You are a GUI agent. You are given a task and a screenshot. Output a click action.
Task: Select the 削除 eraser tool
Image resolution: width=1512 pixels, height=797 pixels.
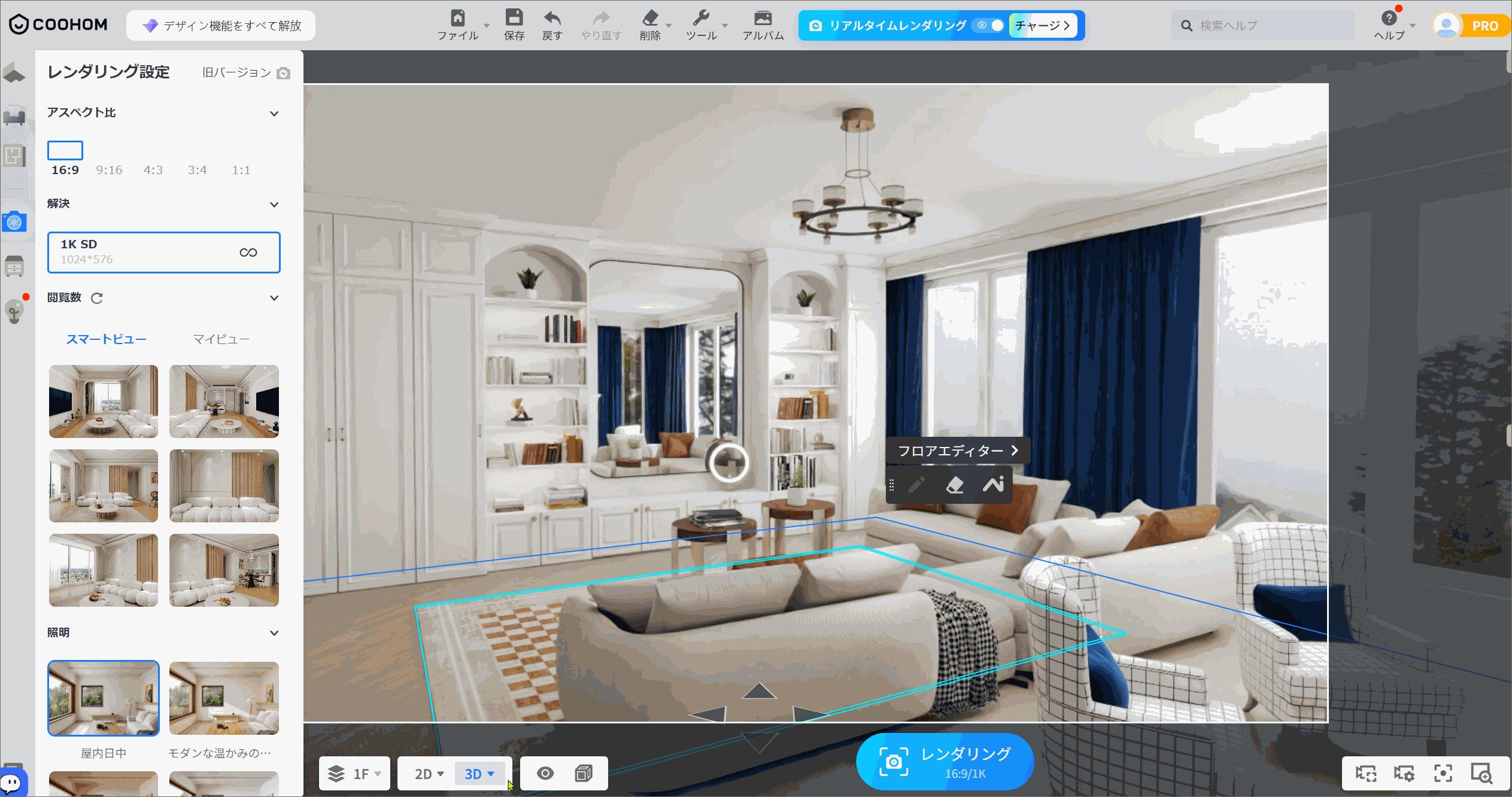pos(650,18)
